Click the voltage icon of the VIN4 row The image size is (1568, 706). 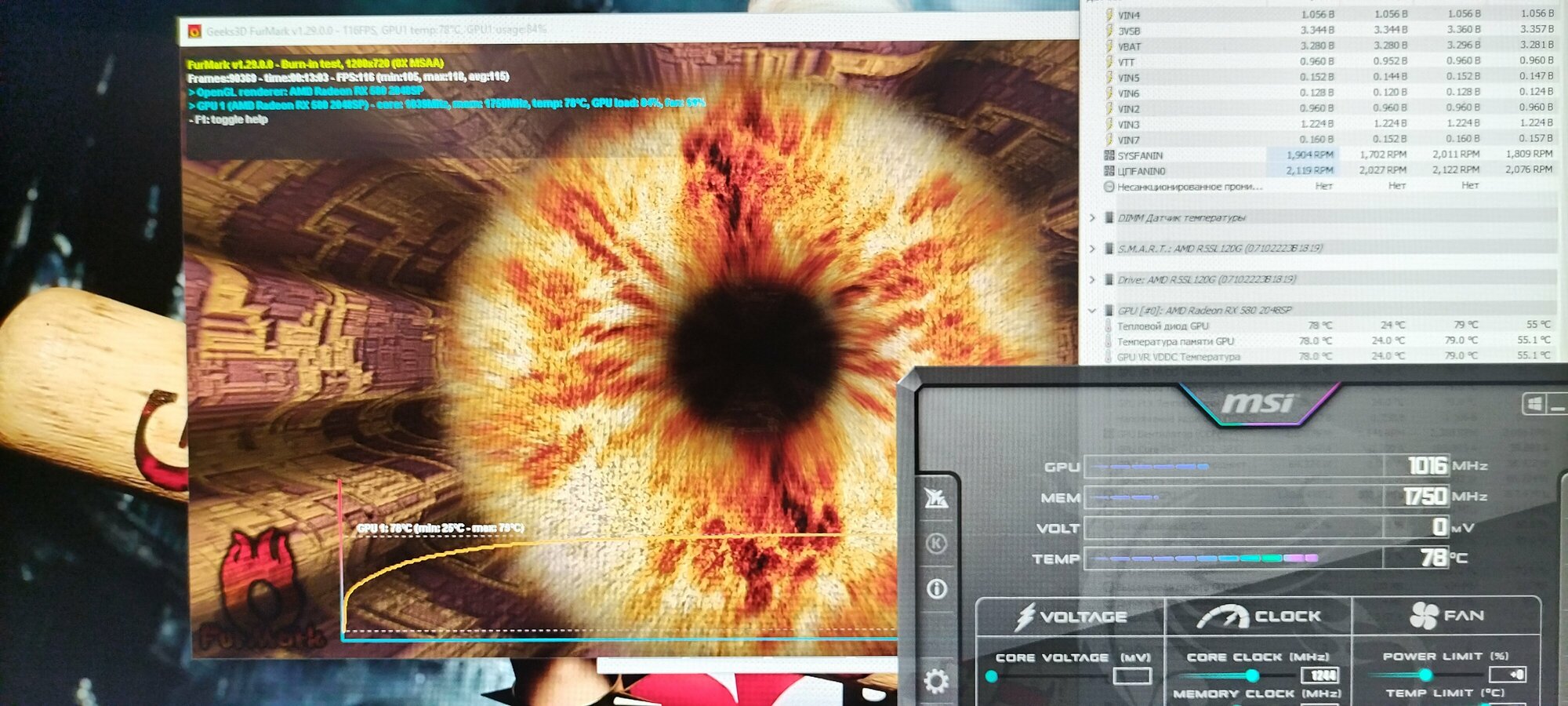point(1109,15)
